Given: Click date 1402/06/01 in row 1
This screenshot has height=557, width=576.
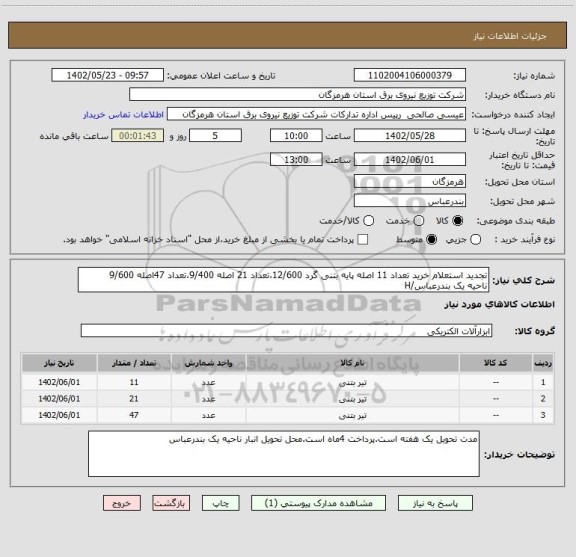Looking at the screenshot, I should (59, 382).
